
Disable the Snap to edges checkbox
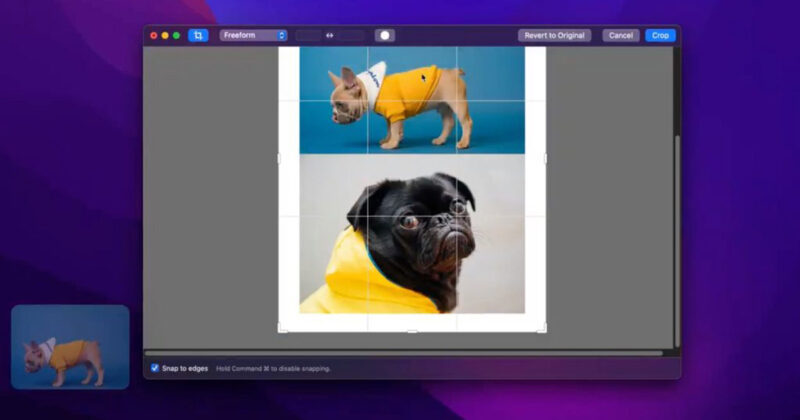click(155, 368)
